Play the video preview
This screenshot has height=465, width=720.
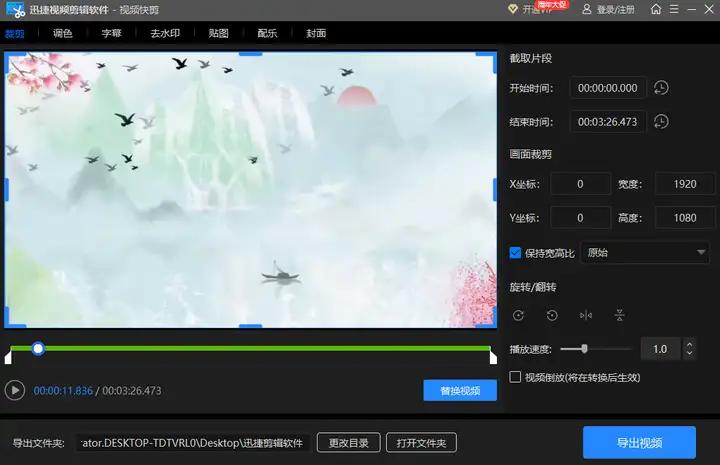(x=14, y=390)
